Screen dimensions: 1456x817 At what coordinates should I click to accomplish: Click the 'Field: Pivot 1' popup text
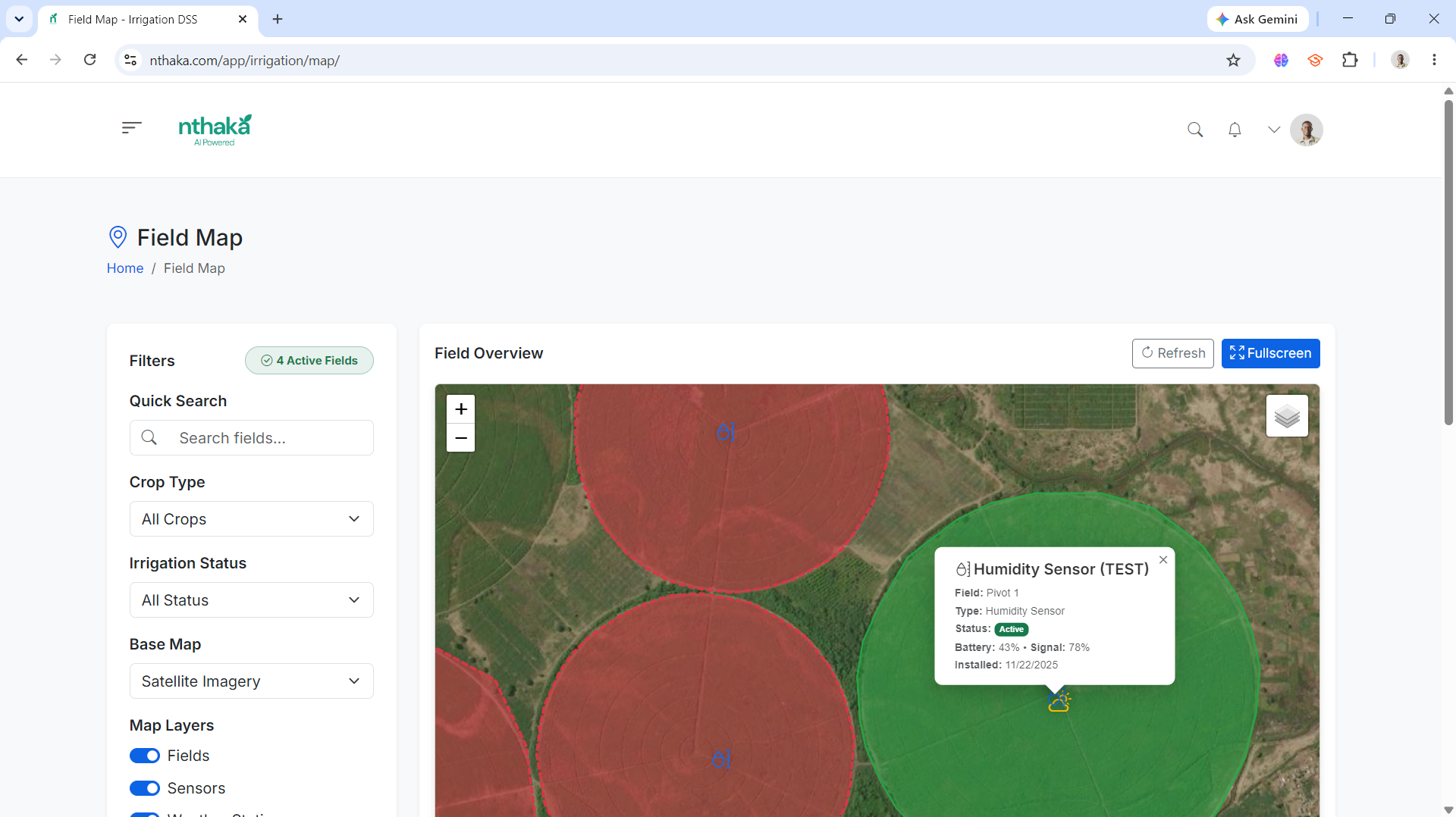tap(987, 593)
